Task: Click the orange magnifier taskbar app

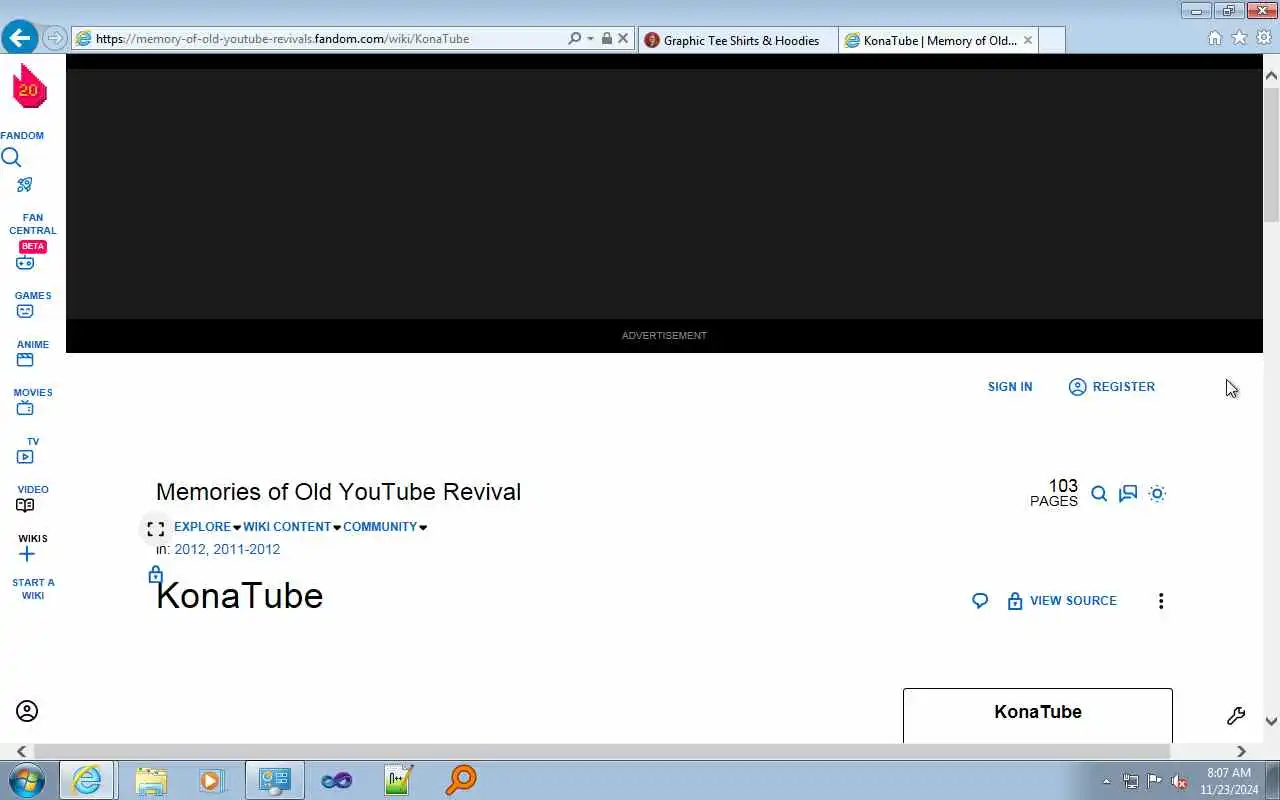Action: (x=461, y=780)
